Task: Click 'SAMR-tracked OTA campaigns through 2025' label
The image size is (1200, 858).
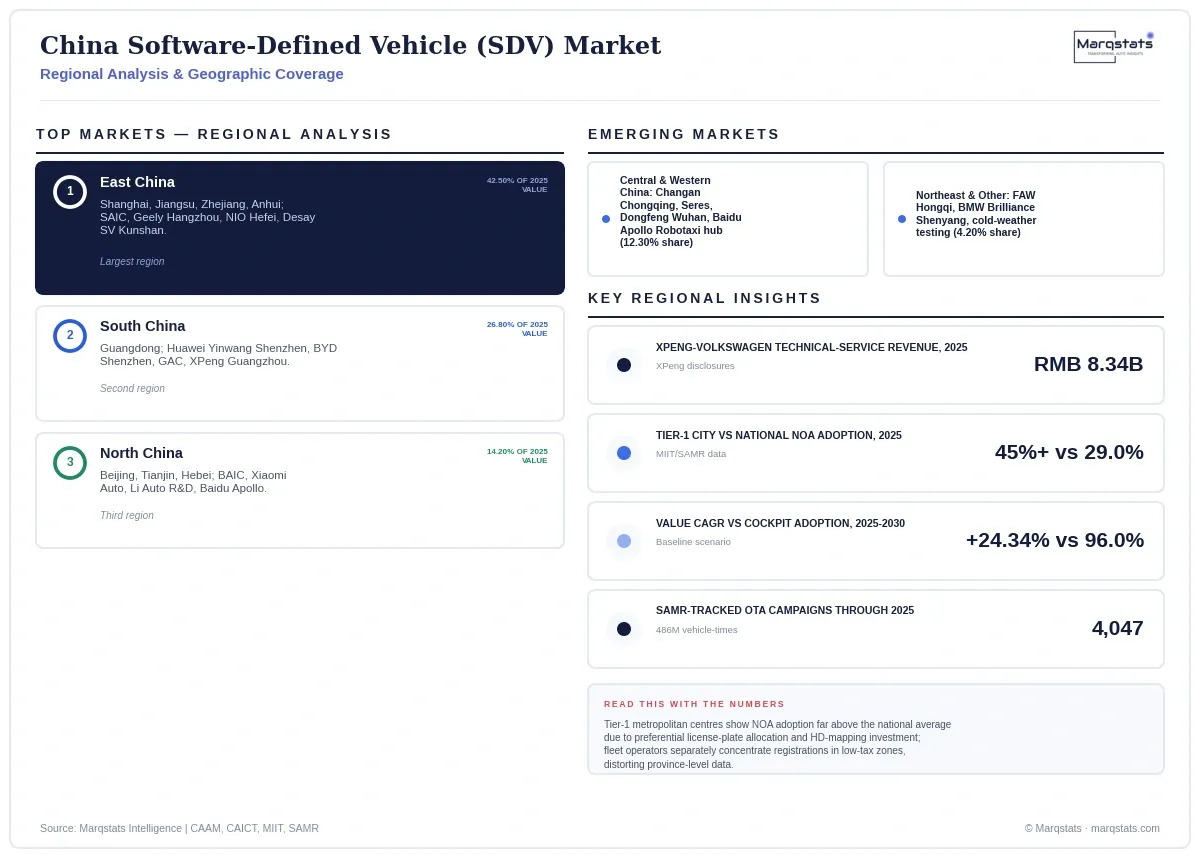Action: (785, 610)
